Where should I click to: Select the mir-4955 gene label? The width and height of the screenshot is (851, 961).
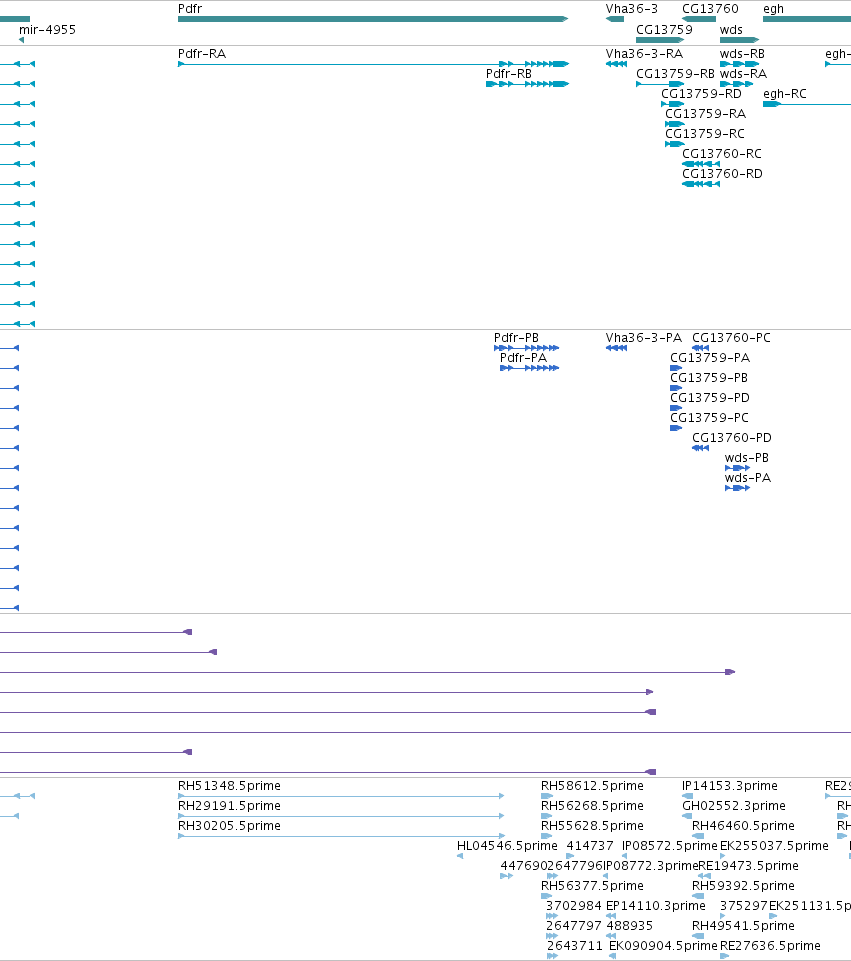coord(47,29)
